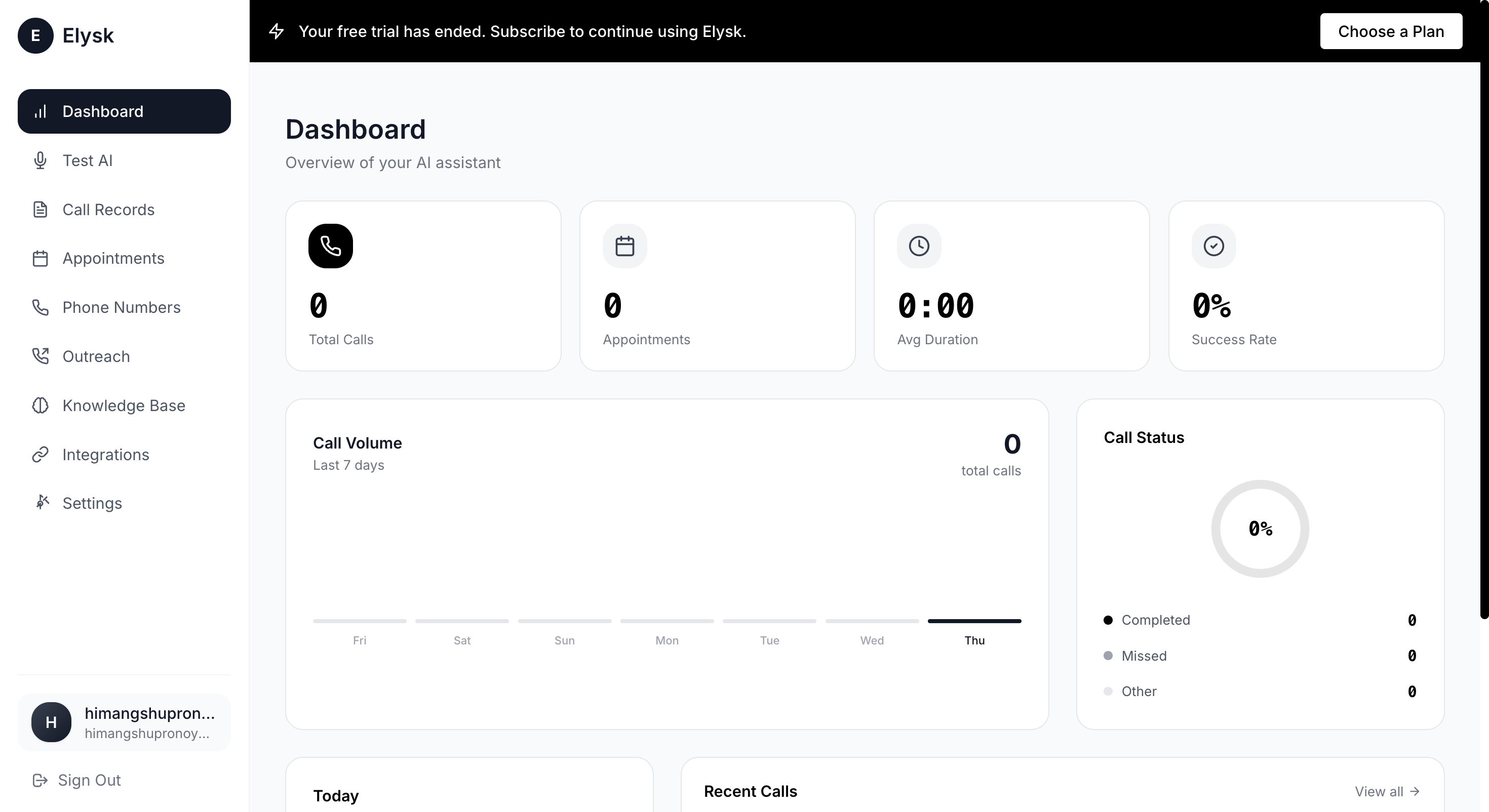Click the phone icon in Total Calls card
This screenshot has width=1489, height=812.
coord(330,246)
